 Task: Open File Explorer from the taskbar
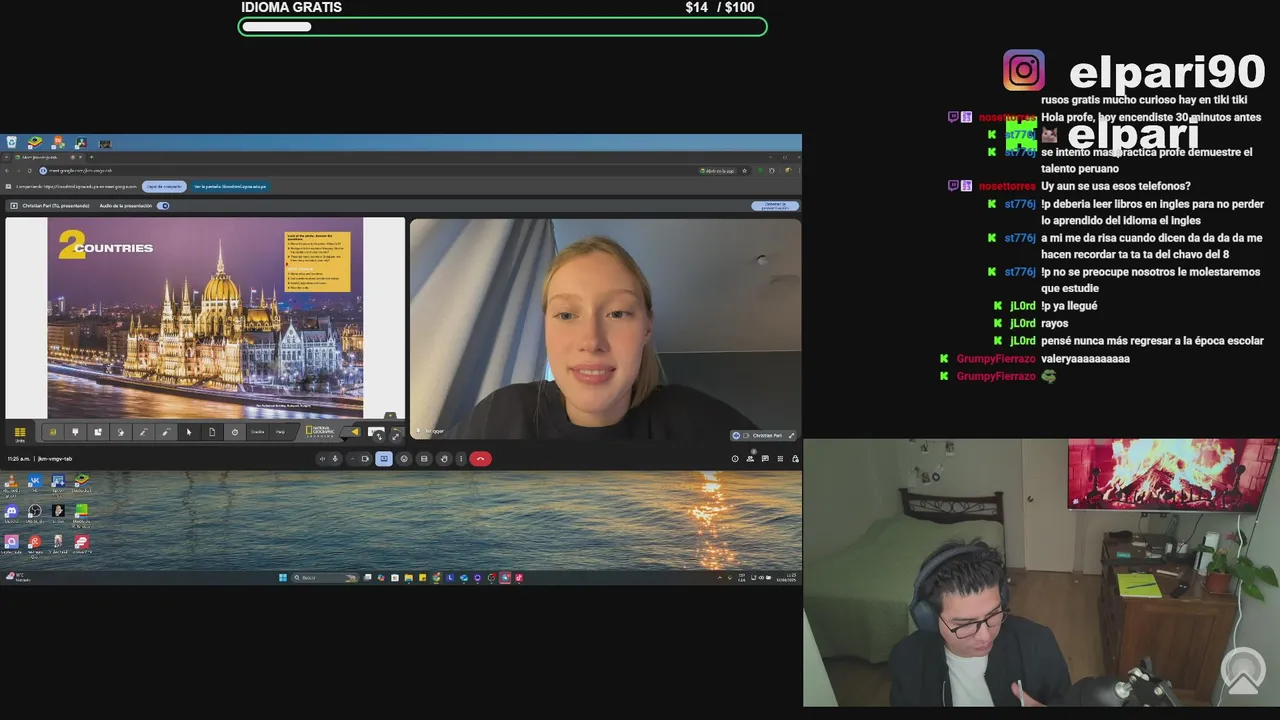[x=409, y=578]
